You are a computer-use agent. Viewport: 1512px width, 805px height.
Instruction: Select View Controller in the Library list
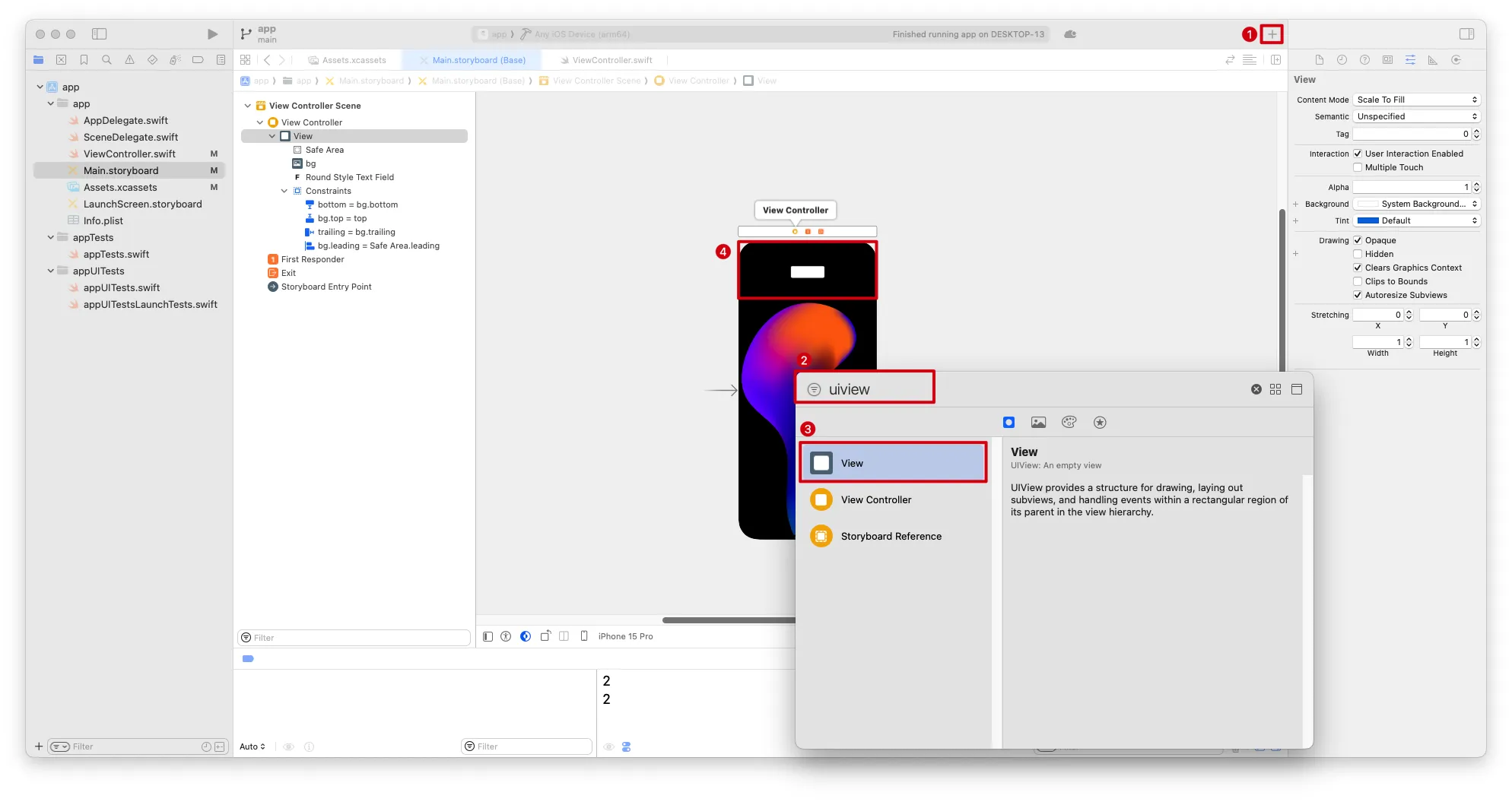pyautogui.click(x=875, y=499)
